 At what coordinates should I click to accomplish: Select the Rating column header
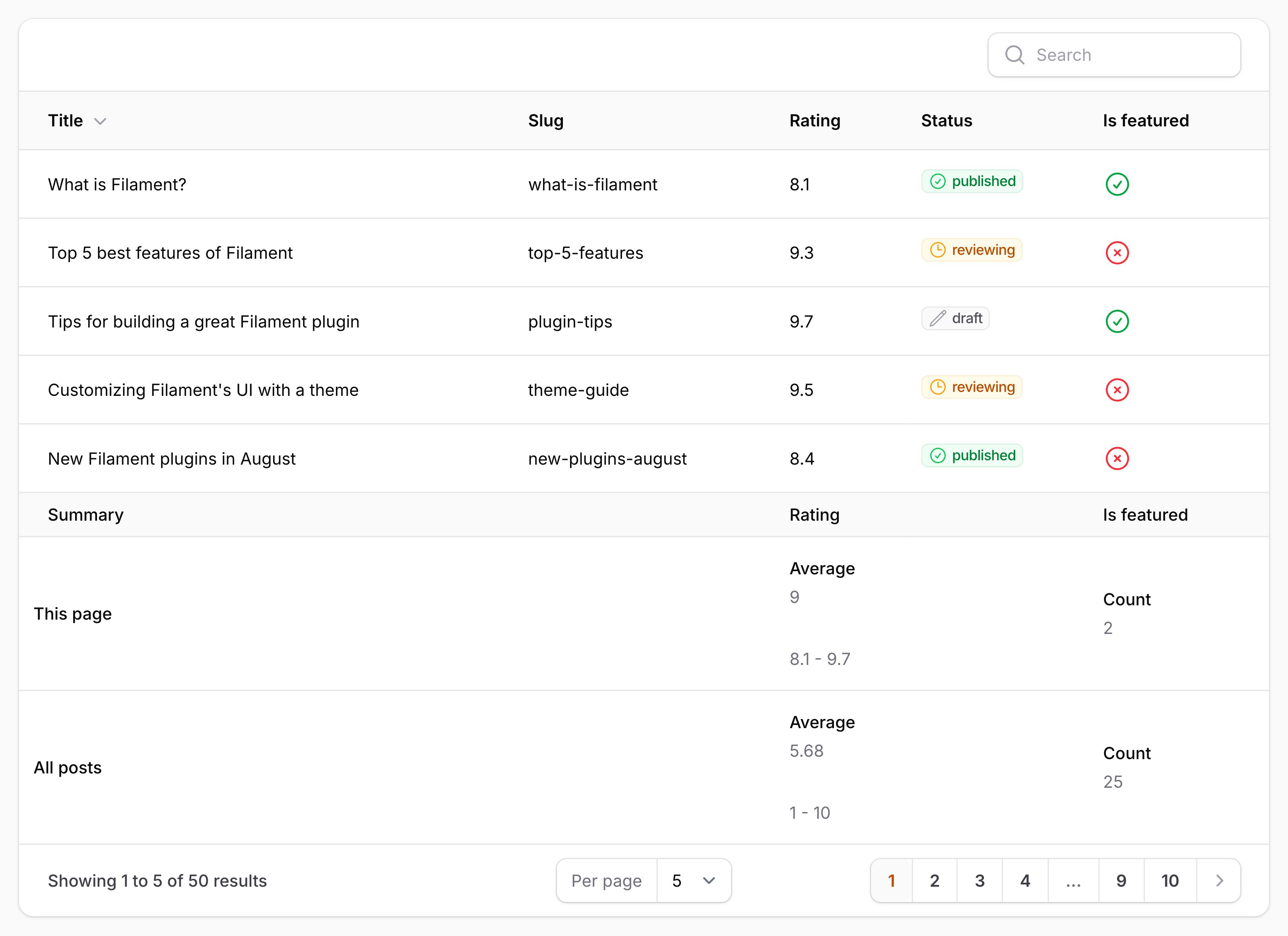tap(815, 120)
